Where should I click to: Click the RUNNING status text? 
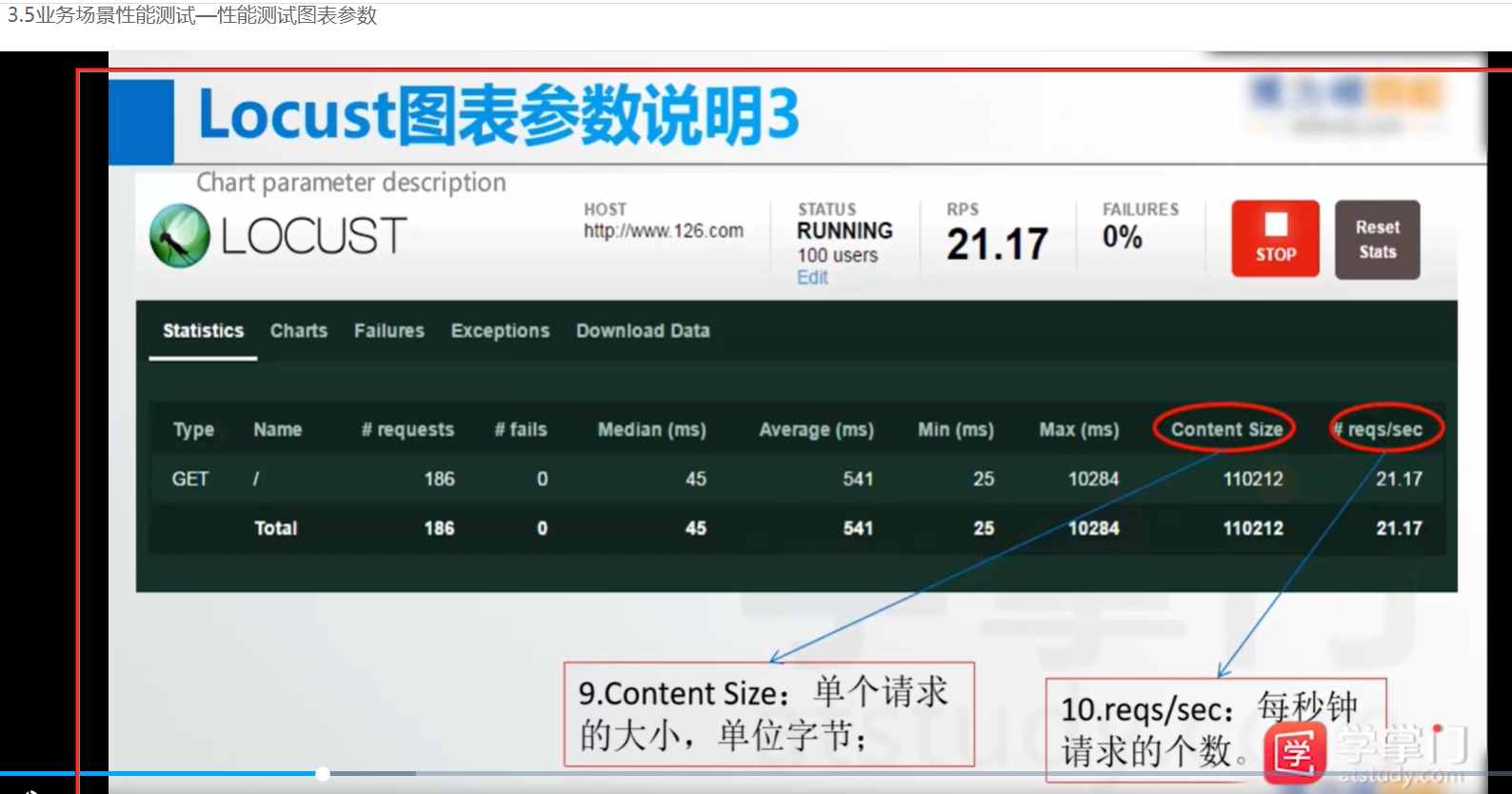845,230
